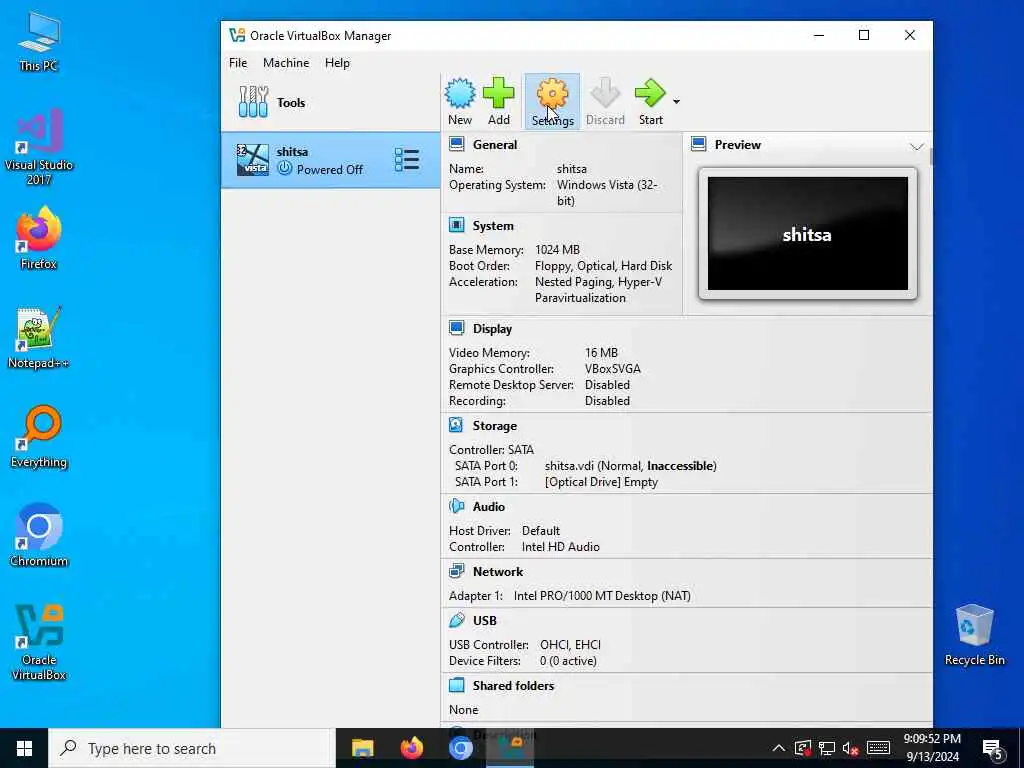Select the Recycle Bin desktop icon
This screenshot has width=1024, height=768.
click(974, 634)
